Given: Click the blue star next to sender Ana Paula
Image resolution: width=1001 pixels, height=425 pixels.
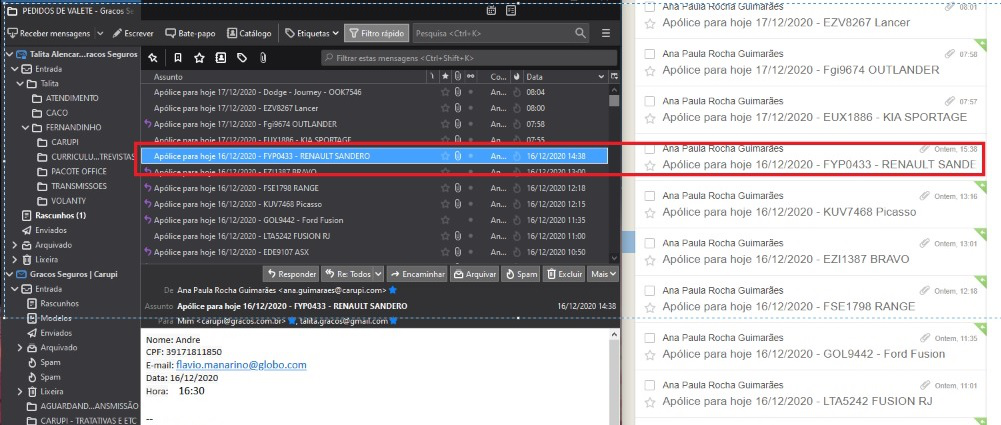Looking at the screenshot, I should (x=393, y=290).
